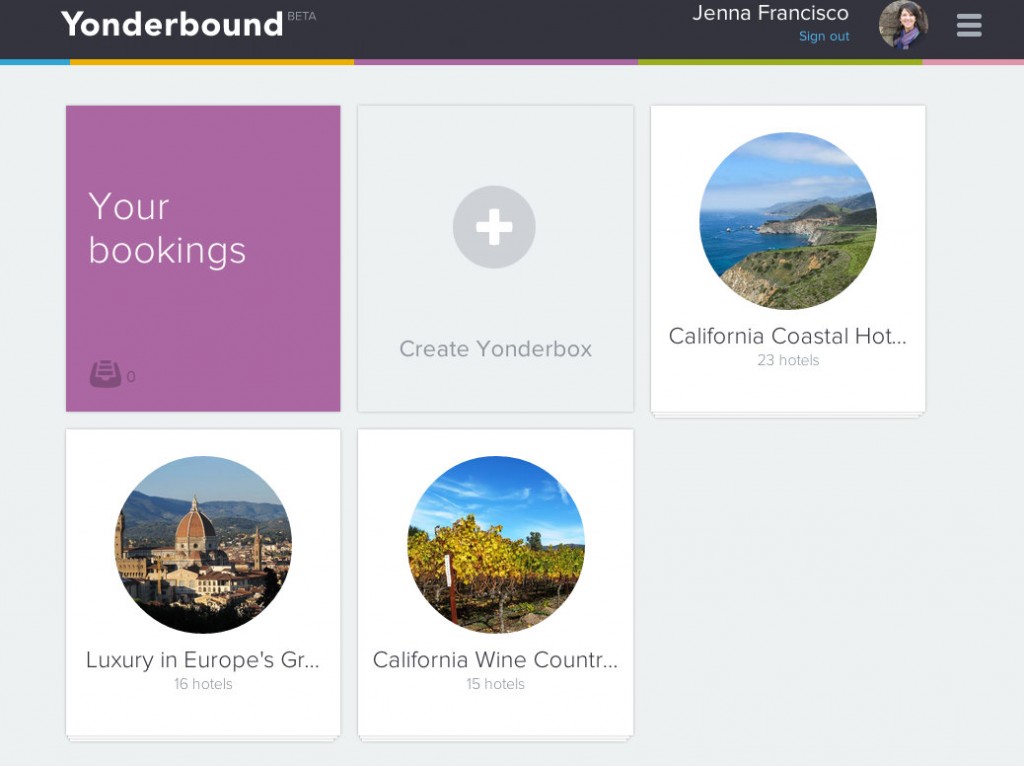Screen dimensions: 1024x766
Task: Click the California Coastal Hot... title
Action: pyautogui.click(x=788, y=336)
